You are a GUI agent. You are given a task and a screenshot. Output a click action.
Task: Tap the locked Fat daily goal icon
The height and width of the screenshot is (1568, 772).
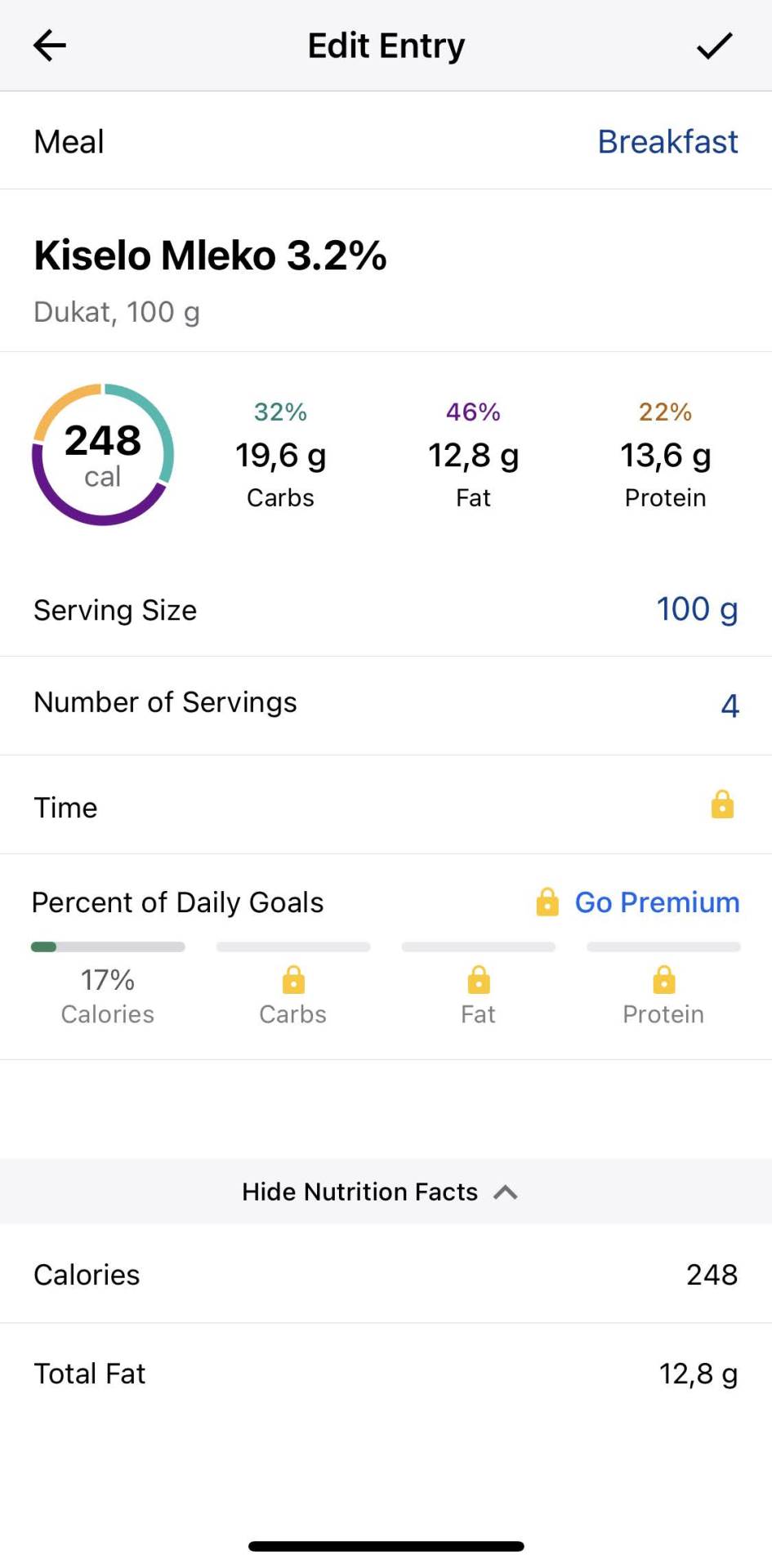click(x=479, y=979)
